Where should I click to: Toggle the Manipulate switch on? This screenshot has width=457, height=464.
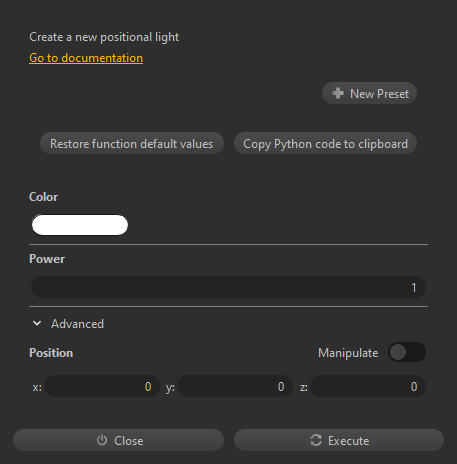tap(407, 352)
